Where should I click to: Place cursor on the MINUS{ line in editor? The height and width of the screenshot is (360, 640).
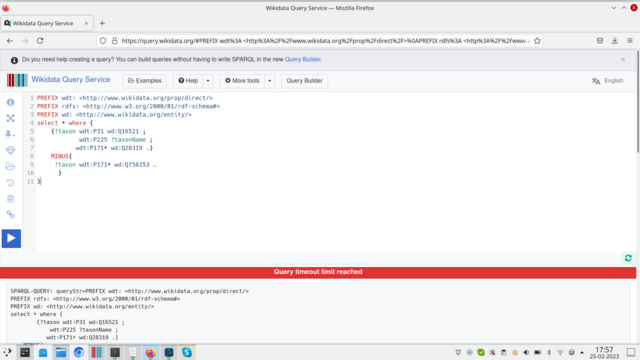coord(61,156)
